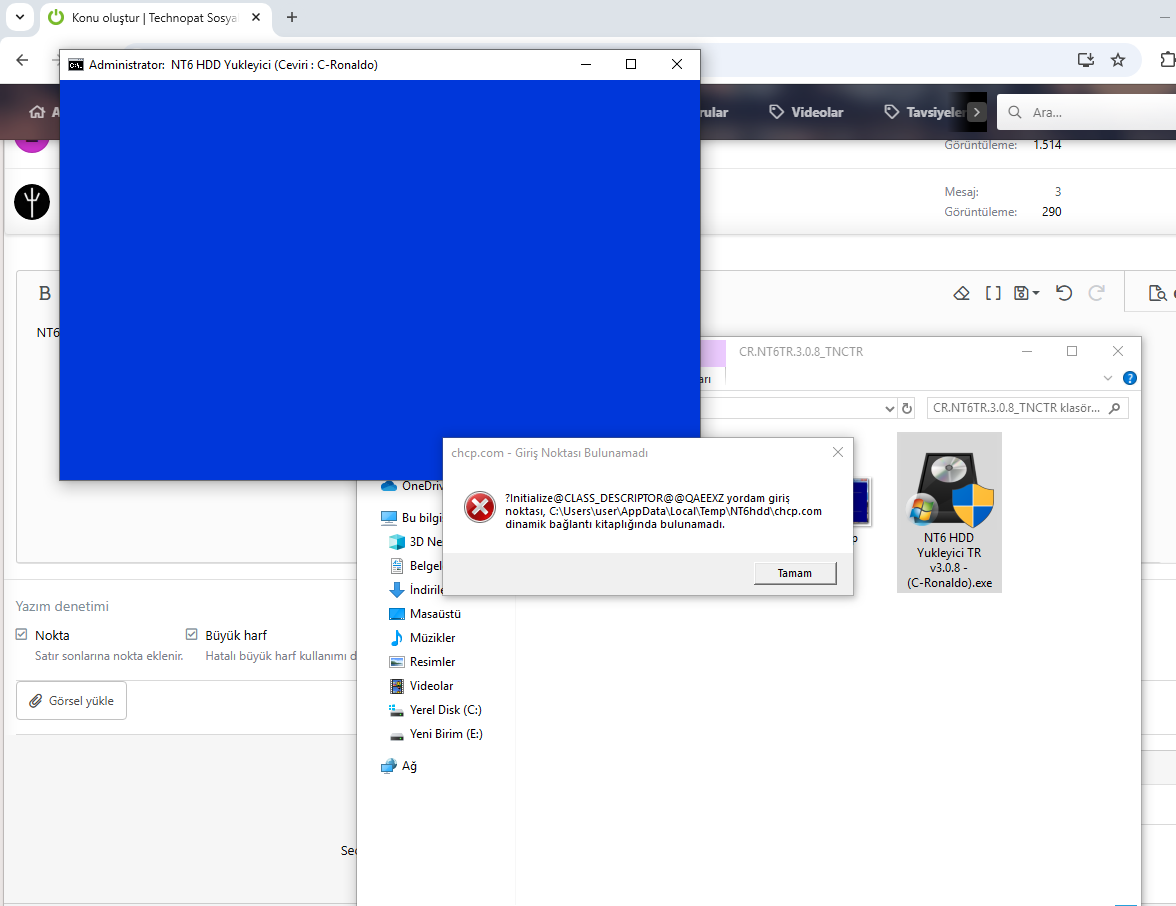Viewport: 1176px width, 906px height.
Task: Open the Videolar nav item on Technopat
Action: tap(806, 112)
